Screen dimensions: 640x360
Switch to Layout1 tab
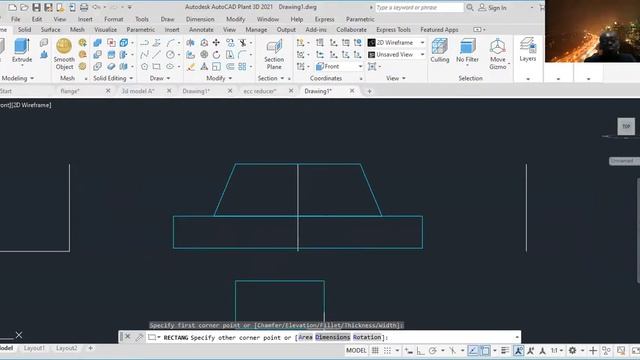click(x=34, y=348)
